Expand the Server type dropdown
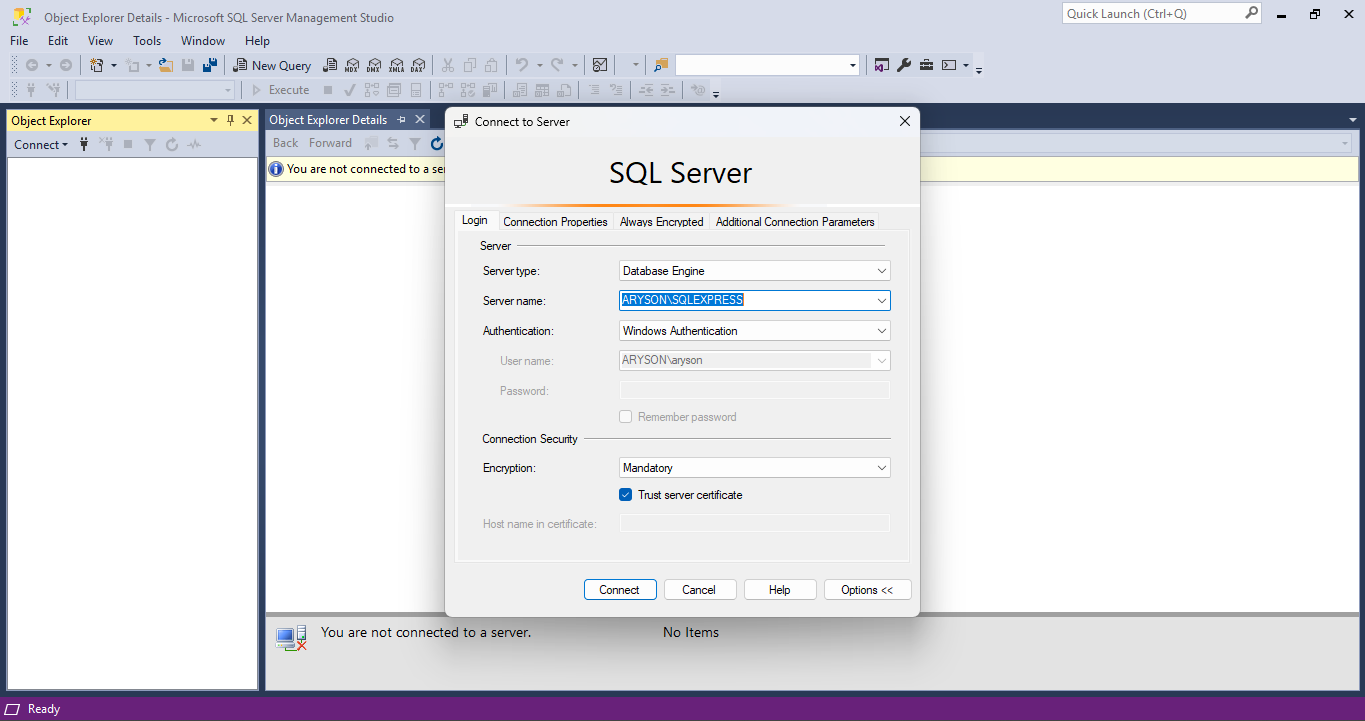The image size is (1365, 721). (881, 271)
